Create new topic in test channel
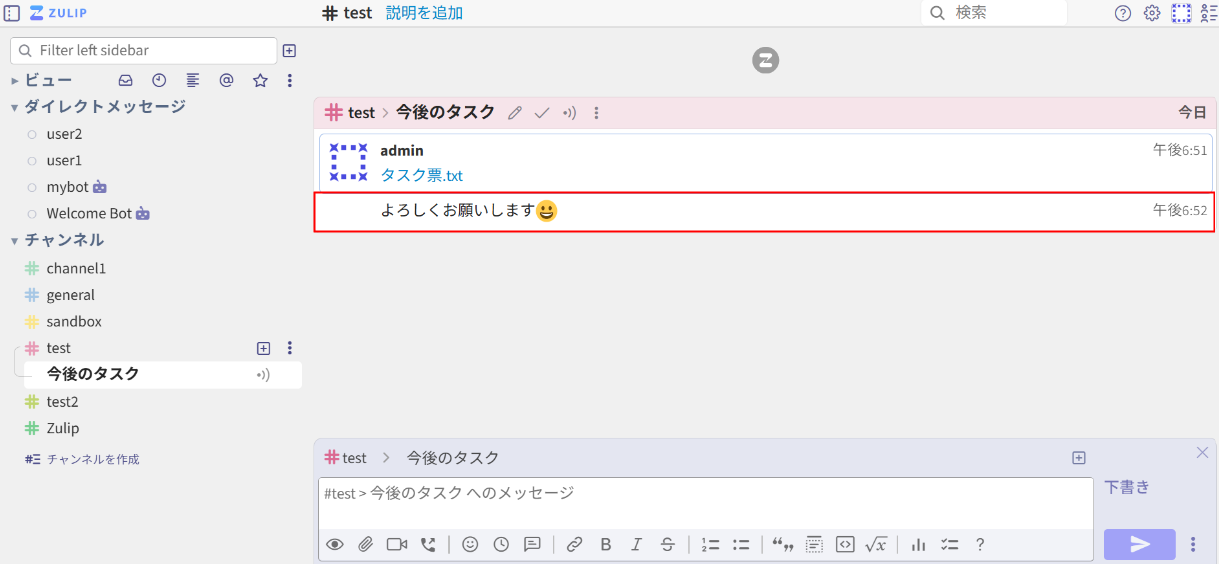Image resolution: width=1219 pixels, height=564 pixels. 263,348
